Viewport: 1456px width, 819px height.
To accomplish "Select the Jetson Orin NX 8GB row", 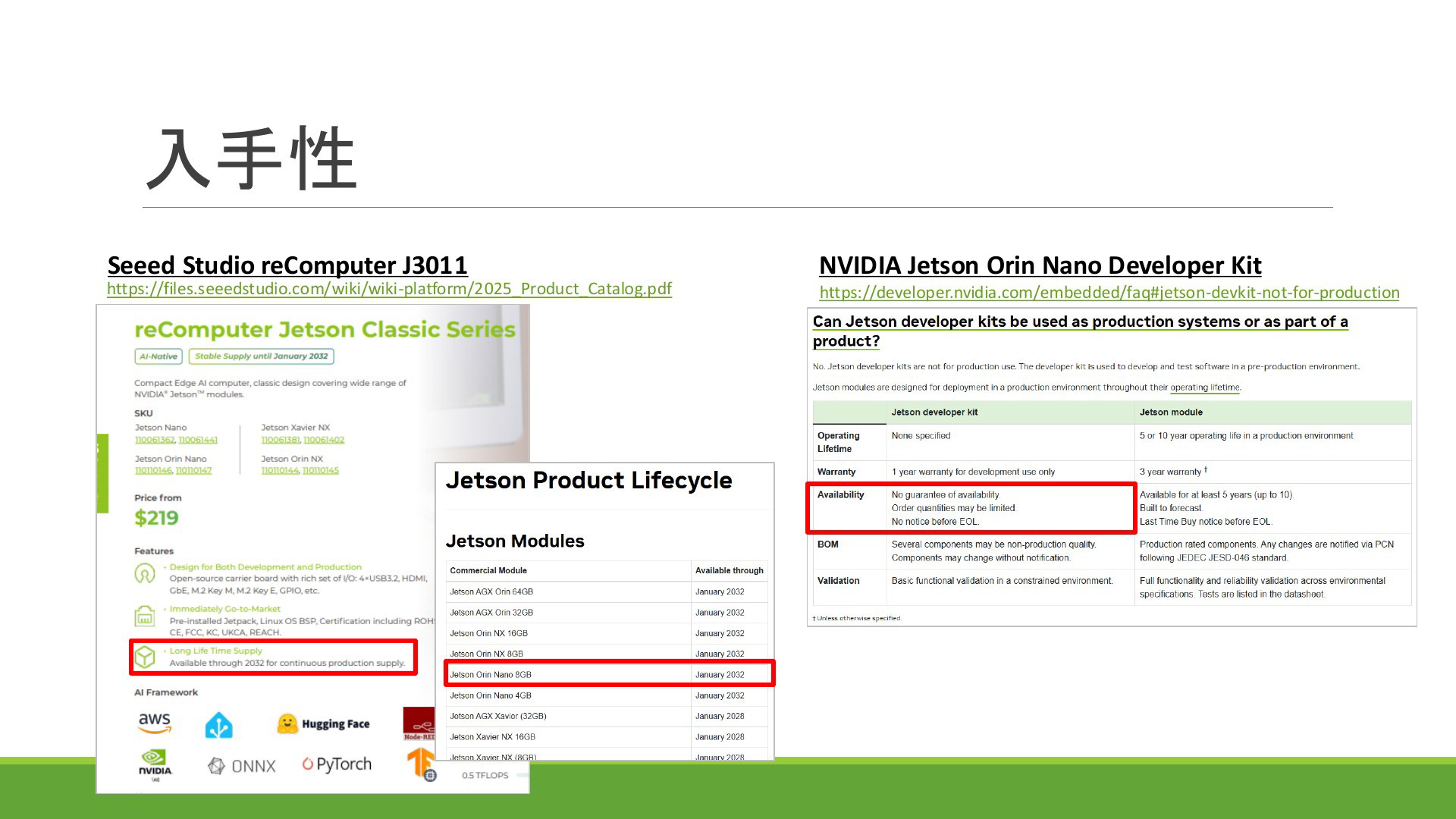I will (x=607, y=654).
